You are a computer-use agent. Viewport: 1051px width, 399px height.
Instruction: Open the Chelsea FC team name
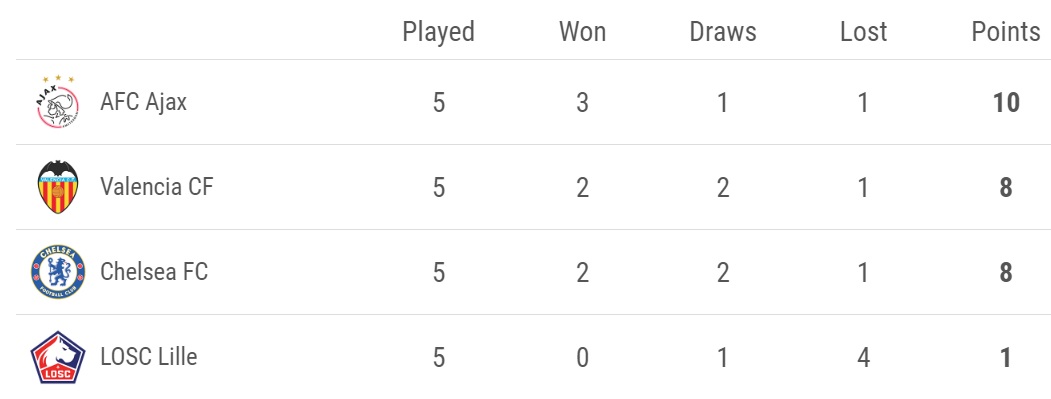pos(154,272)
